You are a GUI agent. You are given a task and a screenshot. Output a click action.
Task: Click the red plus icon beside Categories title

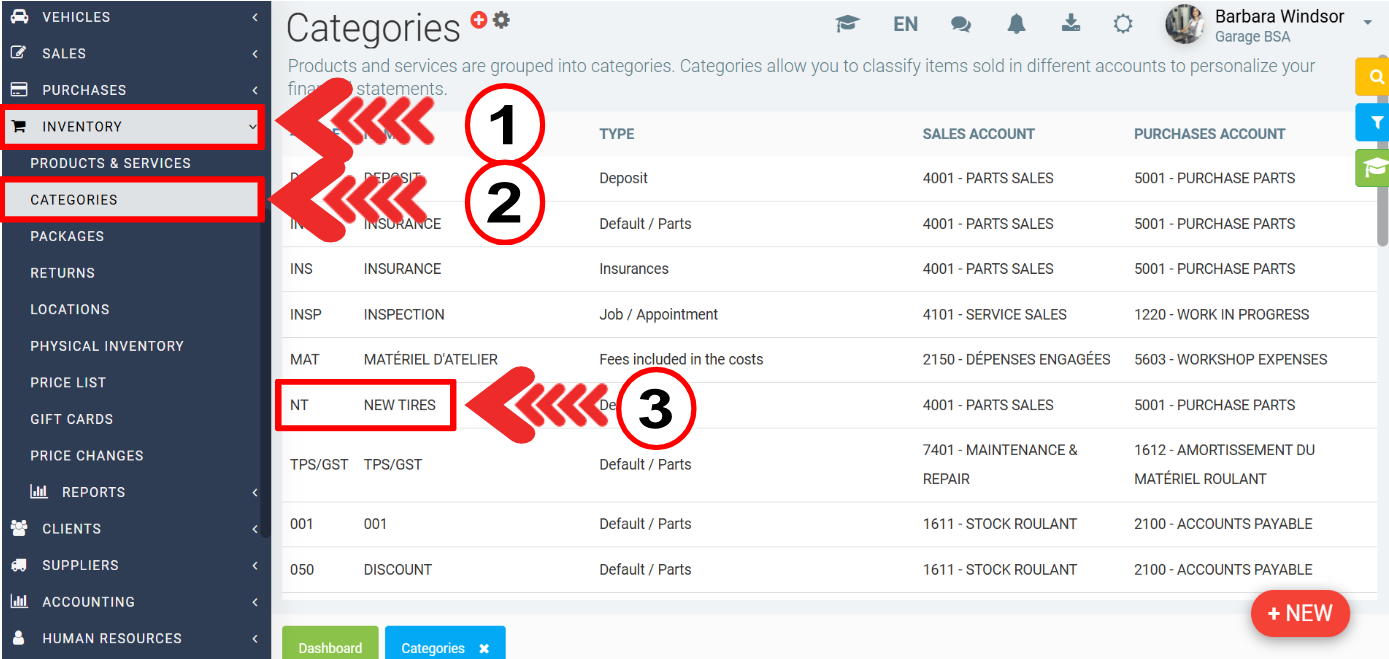coord(479,19)
